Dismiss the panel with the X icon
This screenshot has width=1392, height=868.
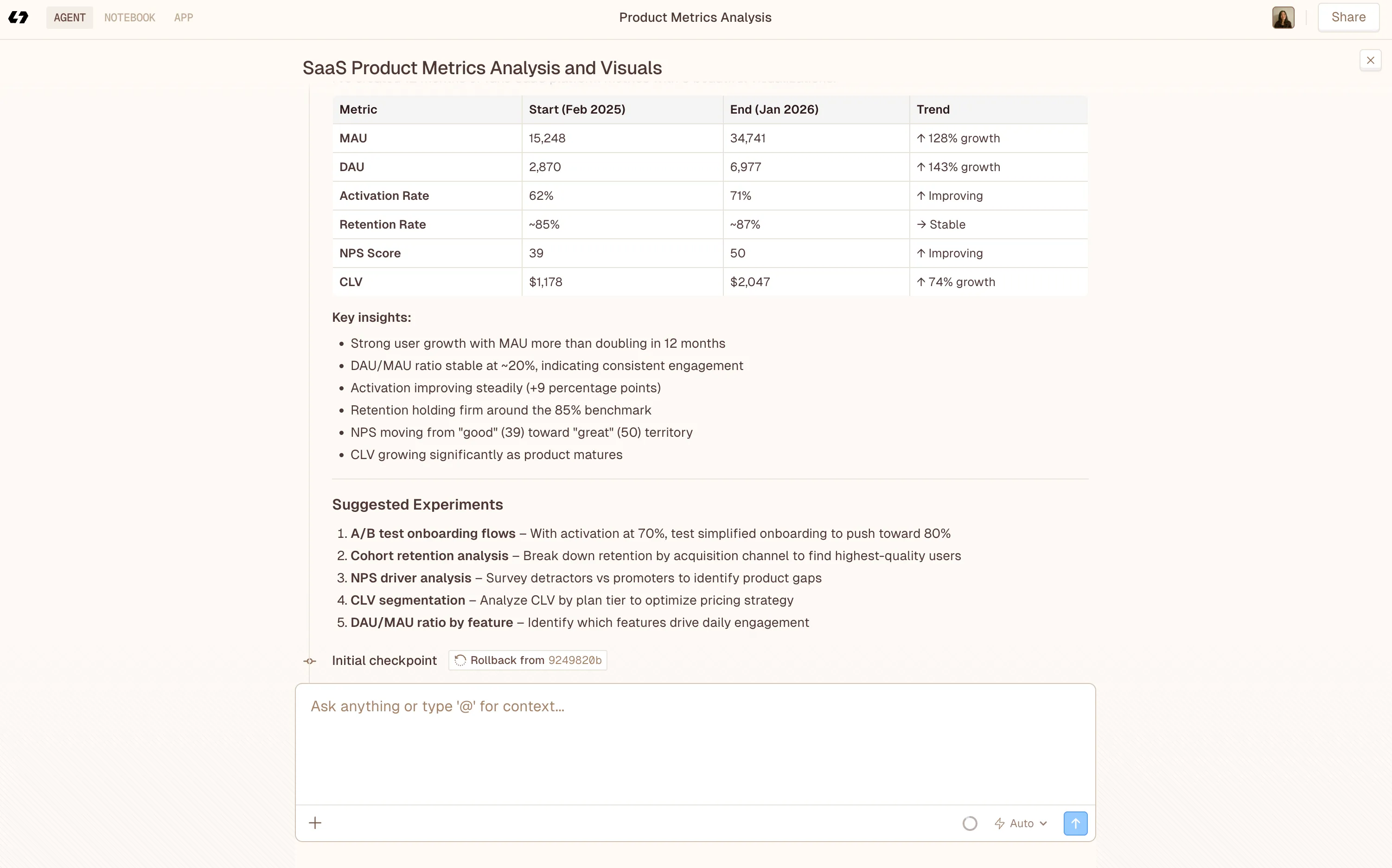click(x=1371, y=60)
